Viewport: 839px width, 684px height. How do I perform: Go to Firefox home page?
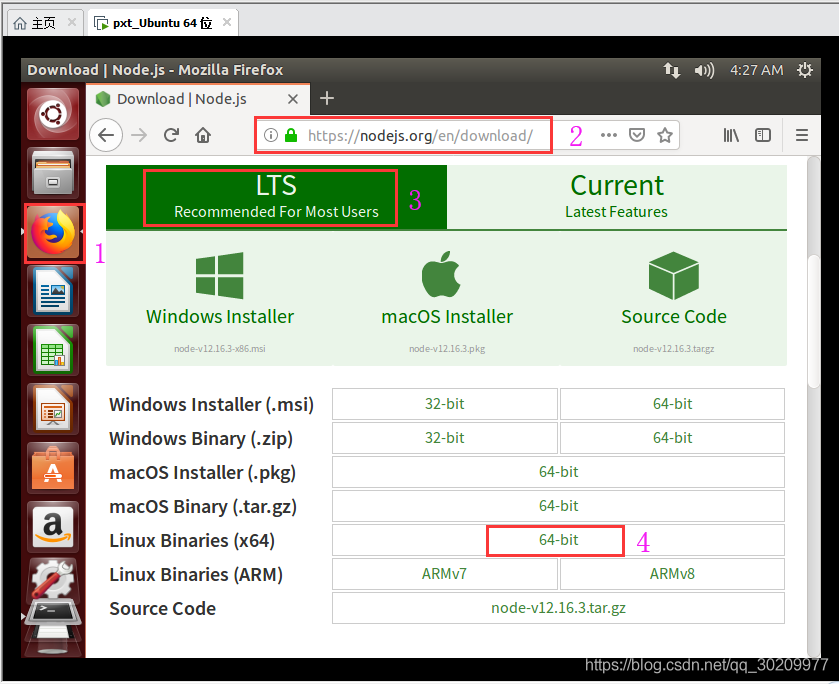click(203, 135)
